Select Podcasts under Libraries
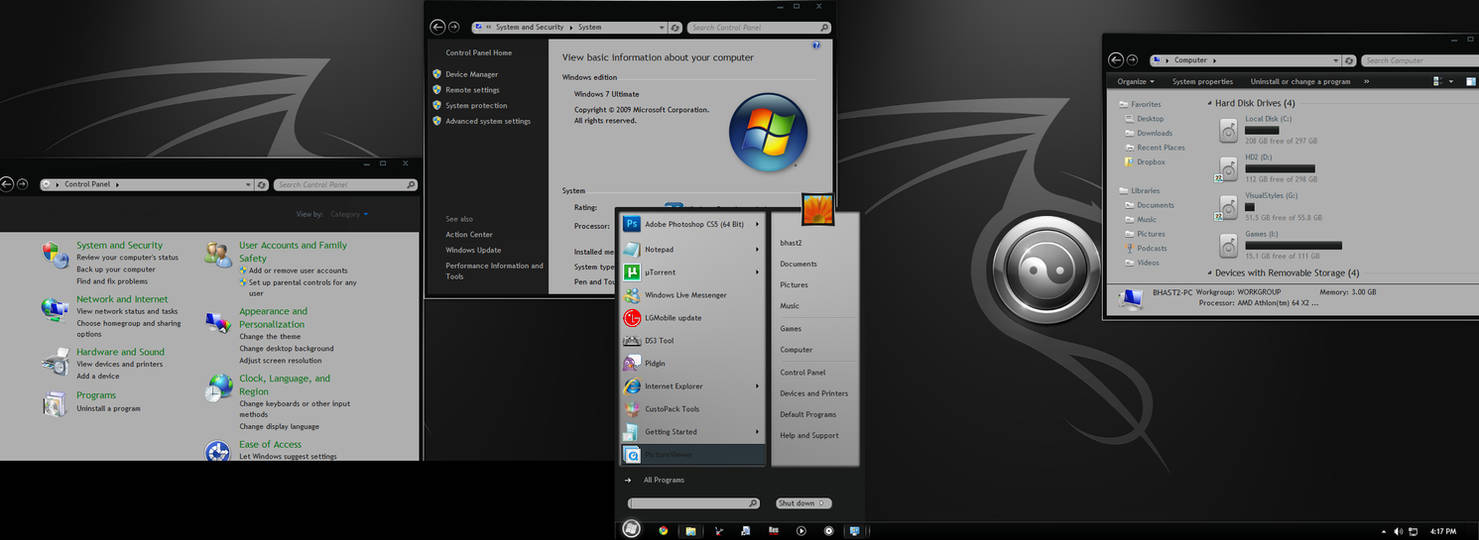This screenshot has width=1479, height=540. [1152, 248]
